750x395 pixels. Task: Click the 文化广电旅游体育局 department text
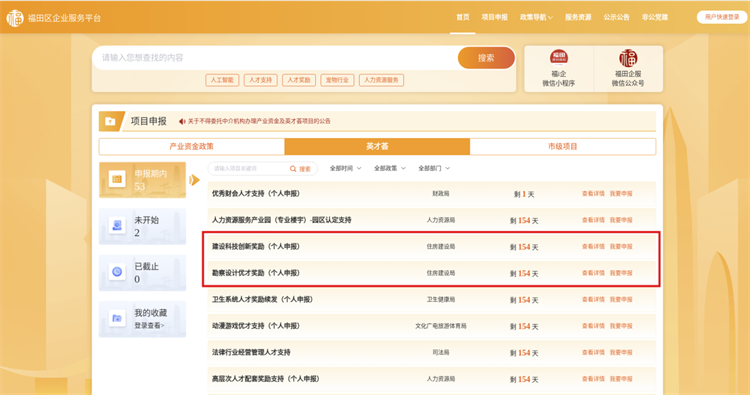441,326
